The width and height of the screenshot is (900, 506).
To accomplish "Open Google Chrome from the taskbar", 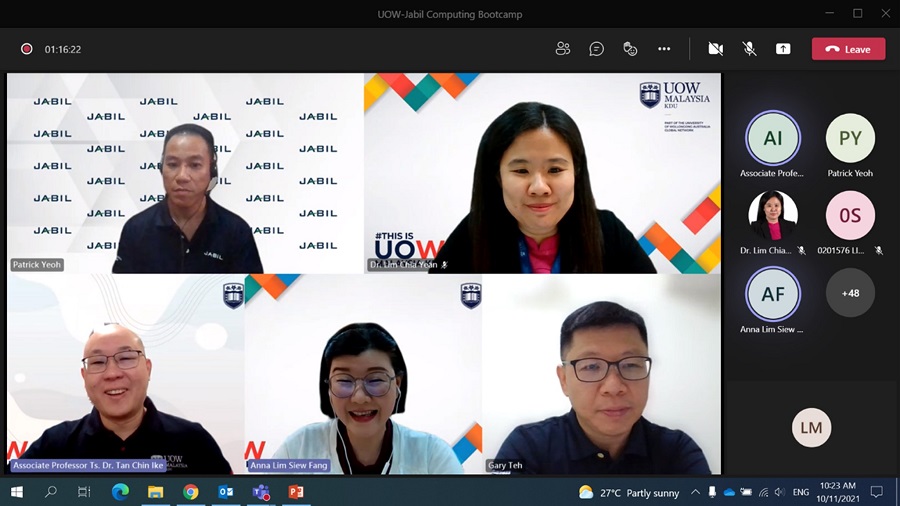I will pyautogui.click(x=190, y=492).
